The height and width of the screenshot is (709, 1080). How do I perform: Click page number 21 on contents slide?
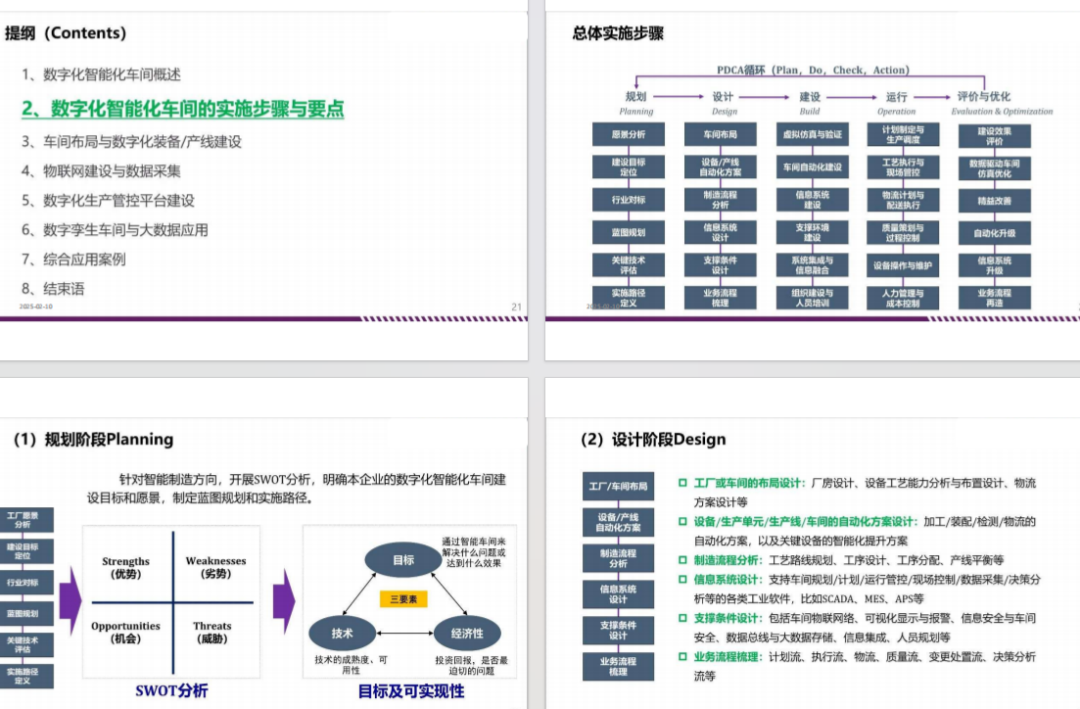click(x=517, y=307)
